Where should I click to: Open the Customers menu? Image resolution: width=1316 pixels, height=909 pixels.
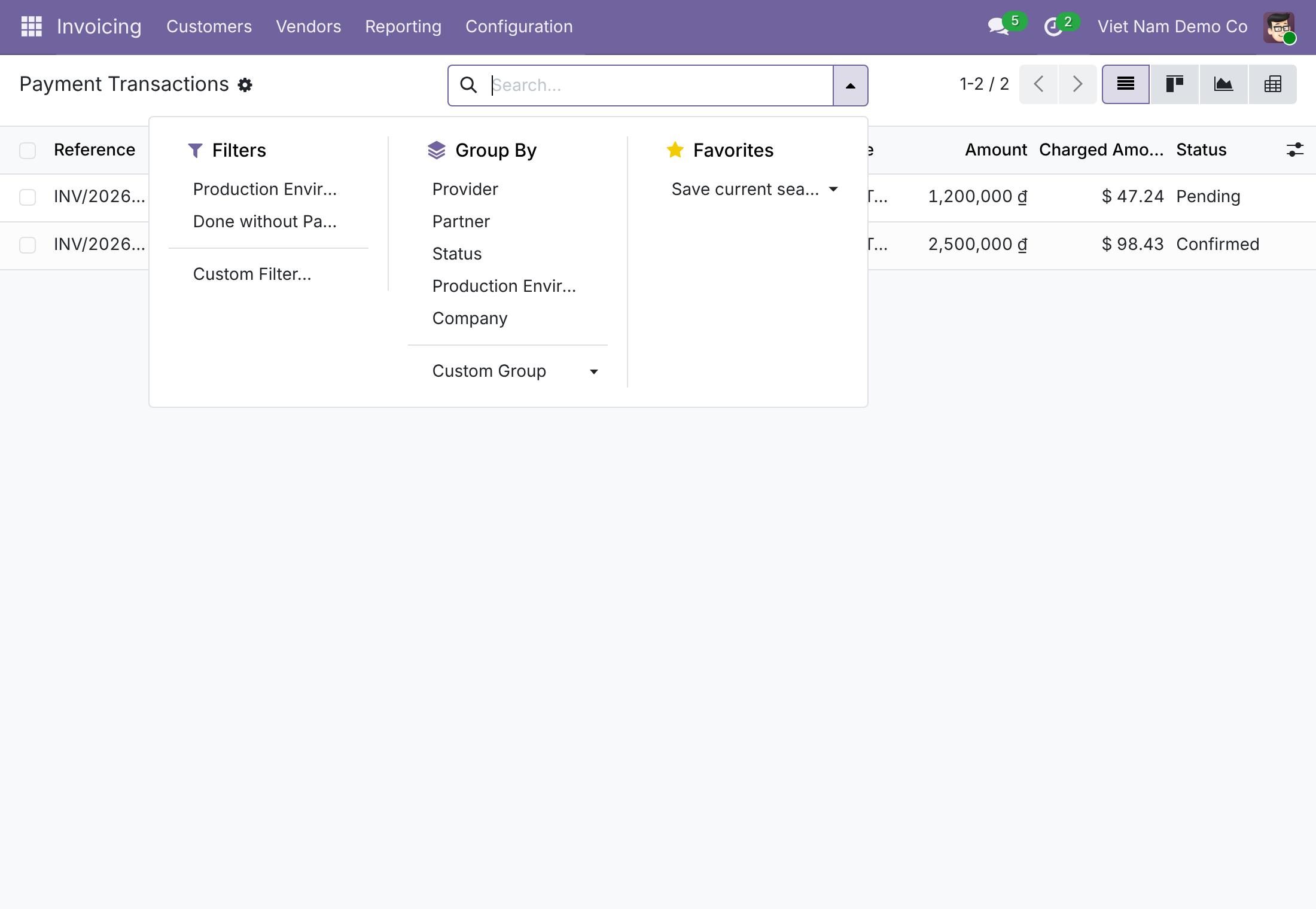(209, 27)
